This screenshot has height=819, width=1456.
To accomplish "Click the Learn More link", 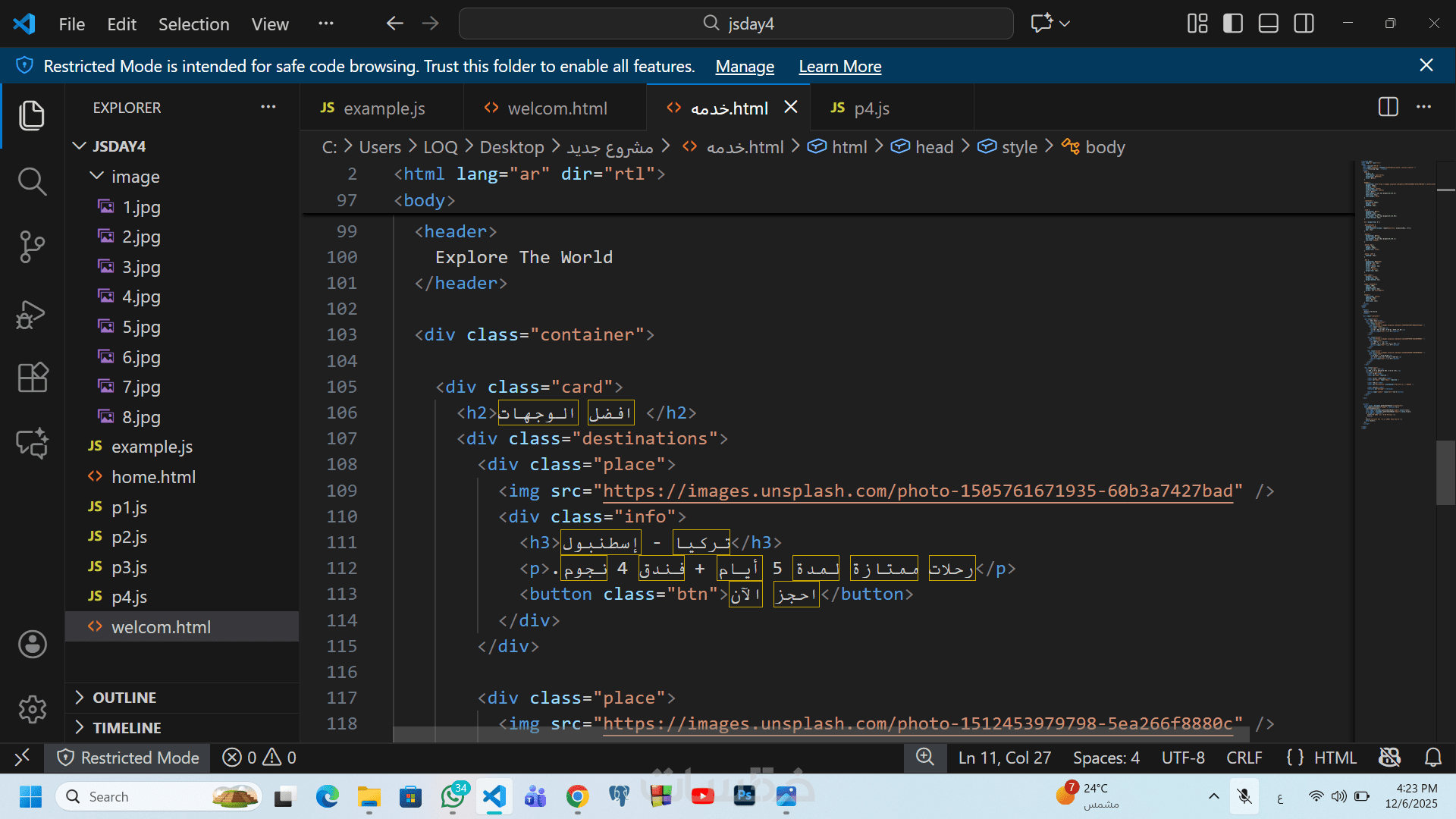I will pyautogui.click(x=839, y=67).
